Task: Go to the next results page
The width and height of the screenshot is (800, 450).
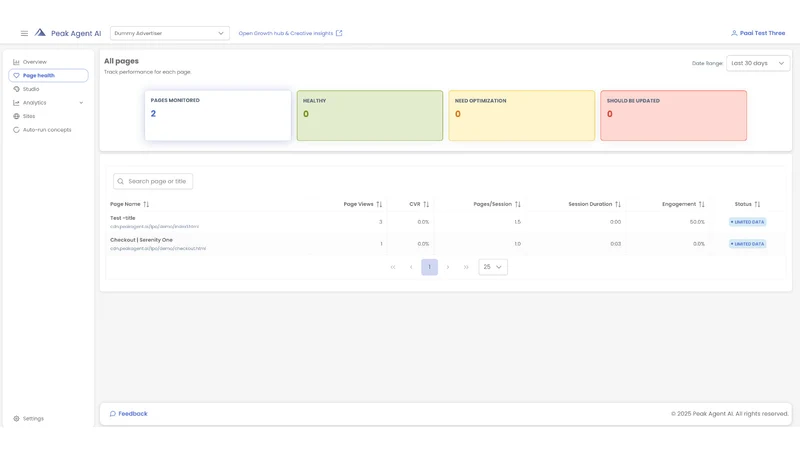Action: click(448, 267)
